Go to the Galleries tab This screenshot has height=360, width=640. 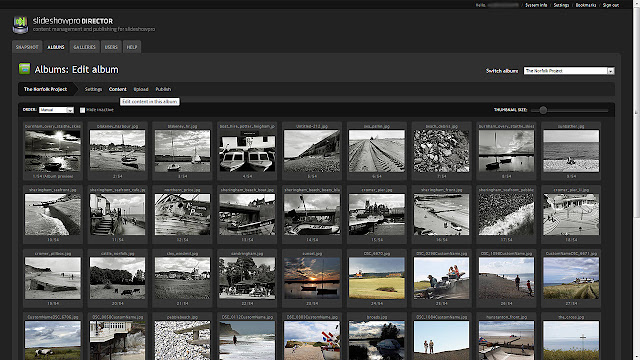[84, 47]
